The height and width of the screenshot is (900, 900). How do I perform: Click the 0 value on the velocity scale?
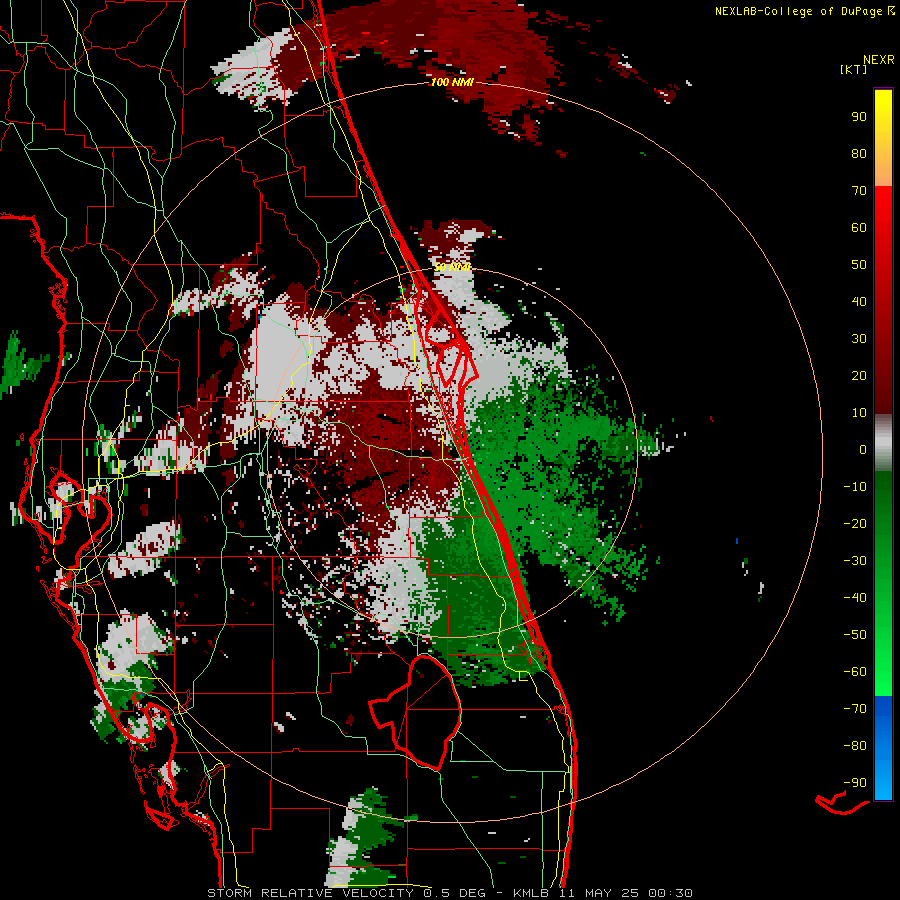(x=863, y=449)
